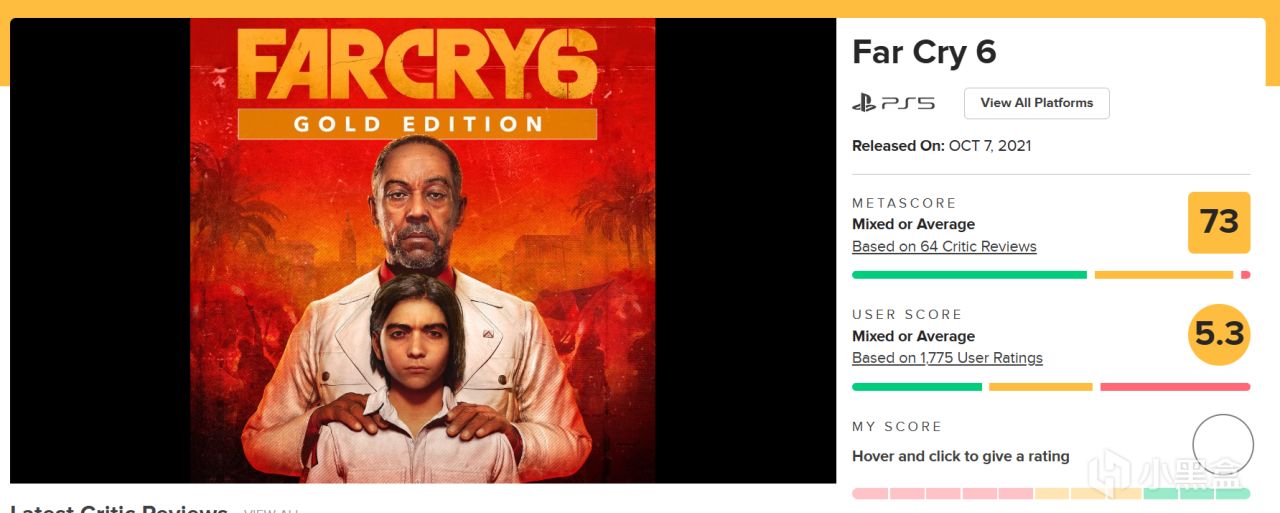Select the green positive user ratings bar

click(x=916, y=387)
